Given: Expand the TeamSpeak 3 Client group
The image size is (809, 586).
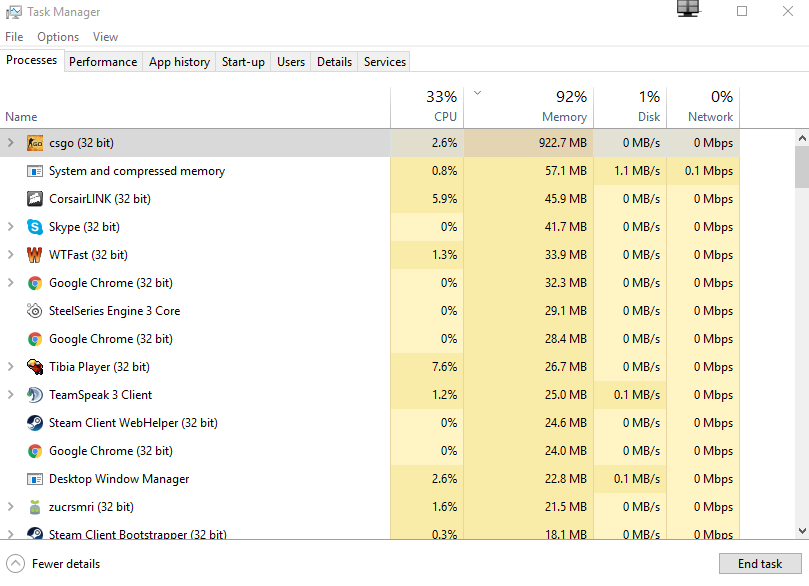Looking at the screenshot, I should 10,395.
